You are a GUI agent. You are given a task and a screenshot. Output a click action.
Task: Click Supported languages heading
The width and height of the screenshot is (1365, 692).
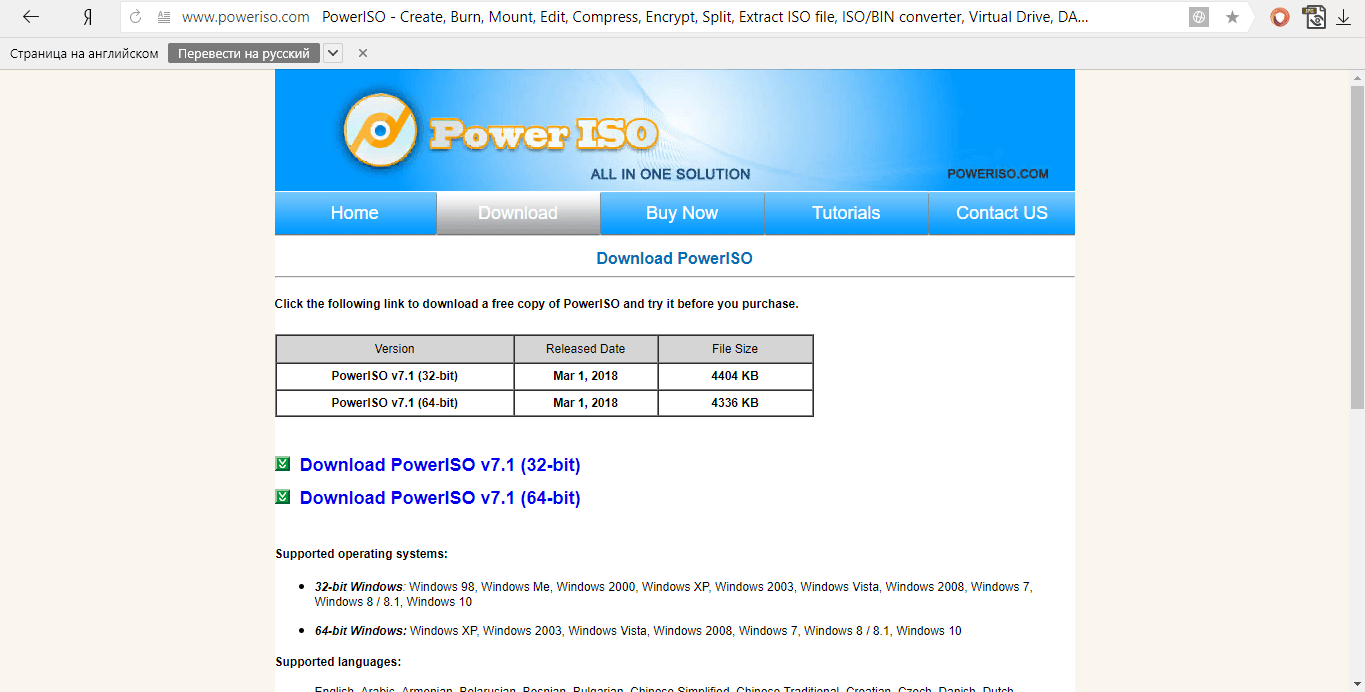coord(338,662)
